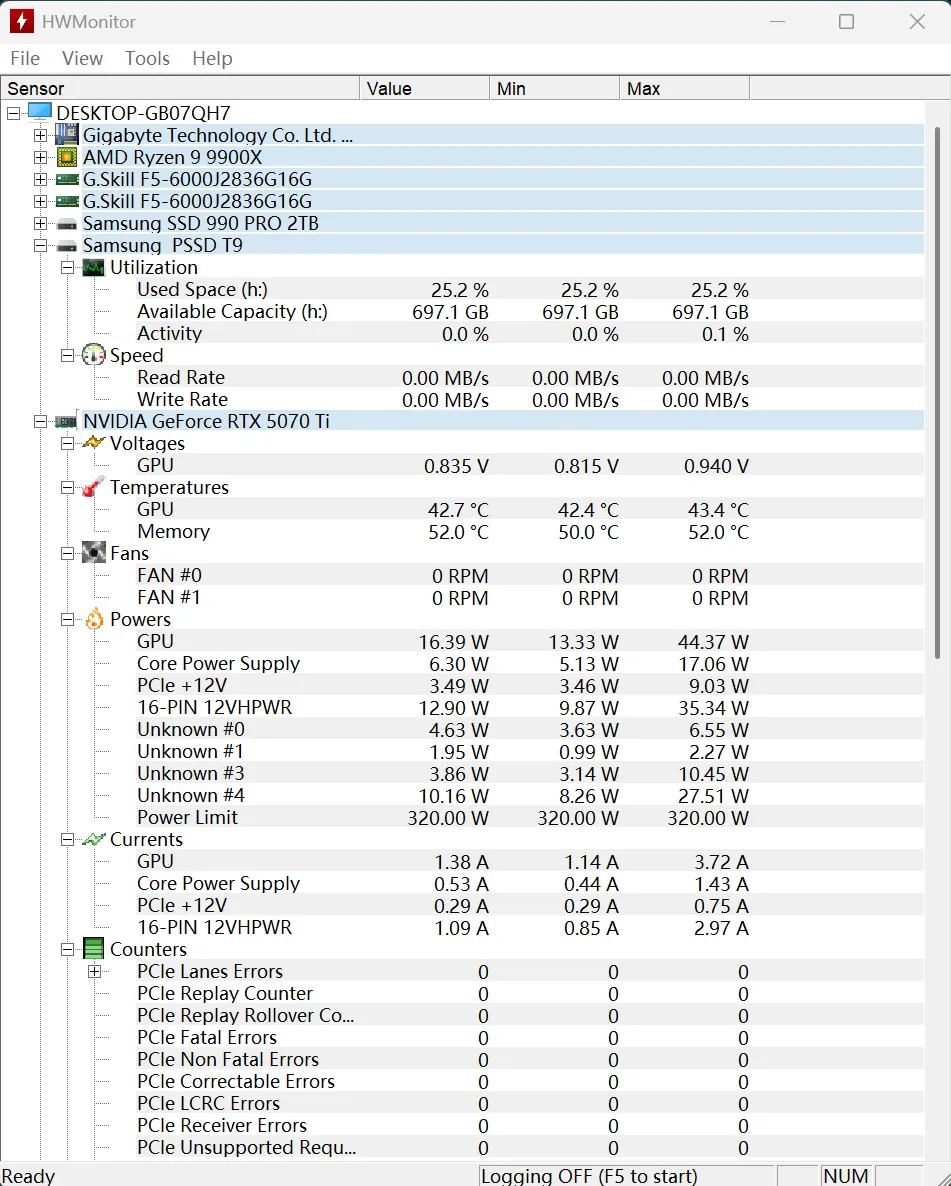Expand the AMD Ryzen 9 9900X node

point(40,157)
